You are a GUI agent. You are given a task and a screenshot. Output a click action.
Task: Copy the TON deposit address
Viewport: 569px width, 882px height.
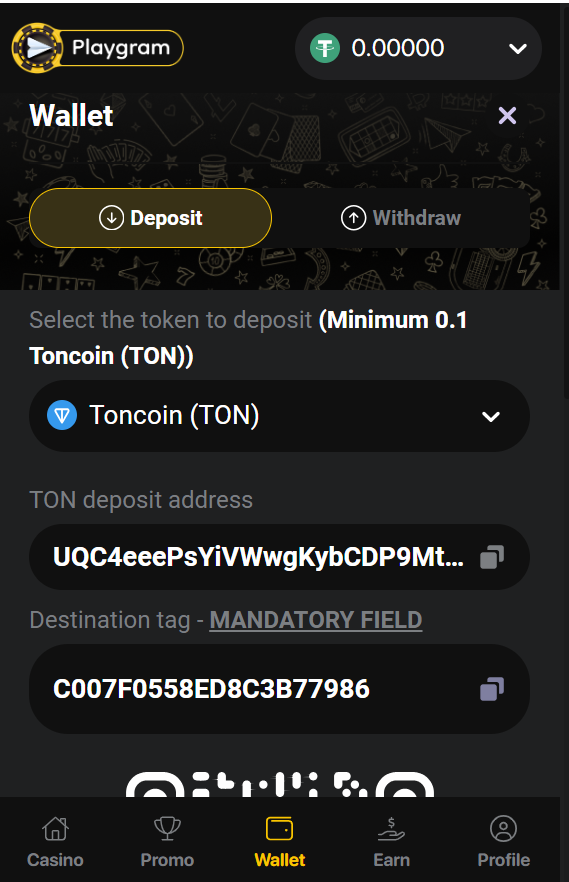point(492,557)
